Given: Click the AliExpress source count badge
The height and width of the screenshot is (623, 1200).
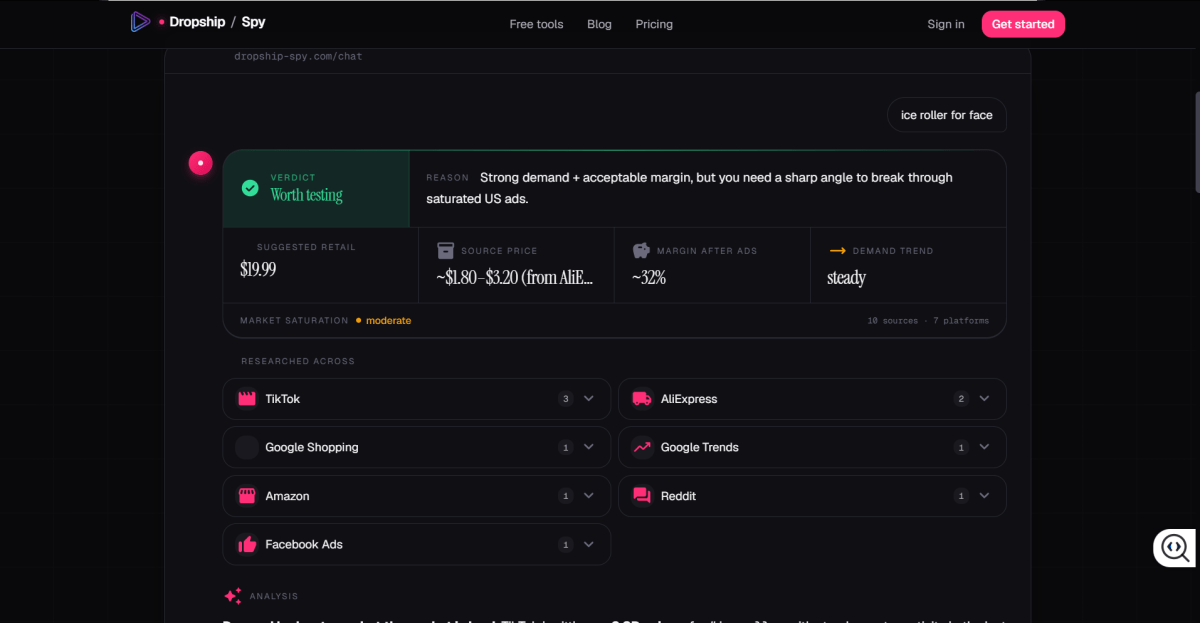Looking at the screenshot, I should tap(961, 399).
